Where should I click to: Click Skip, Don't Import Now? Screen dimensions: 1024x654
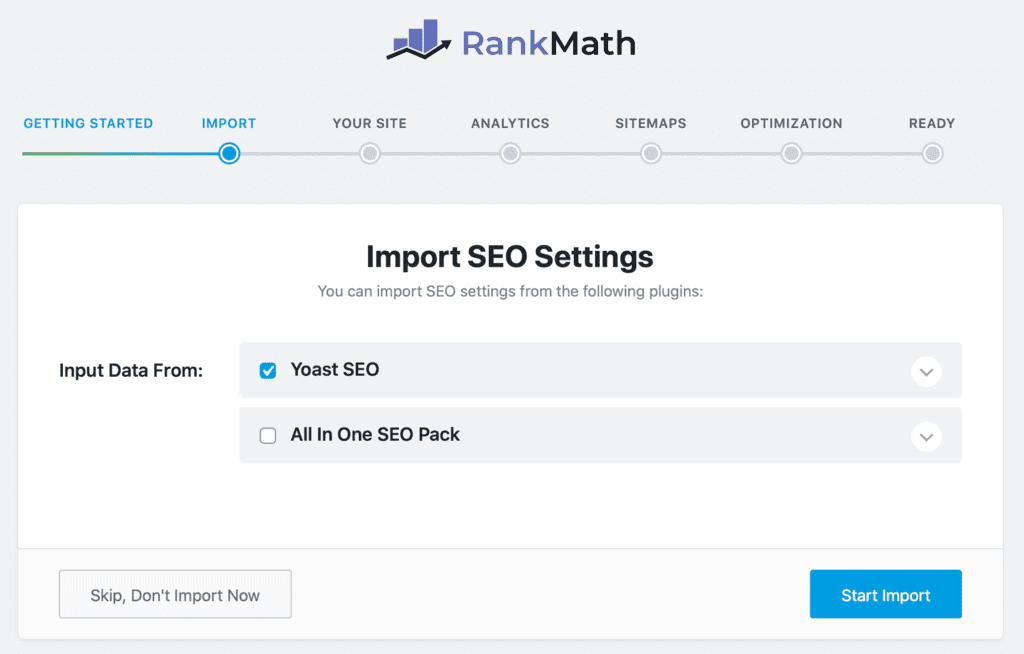click(175, 593)
